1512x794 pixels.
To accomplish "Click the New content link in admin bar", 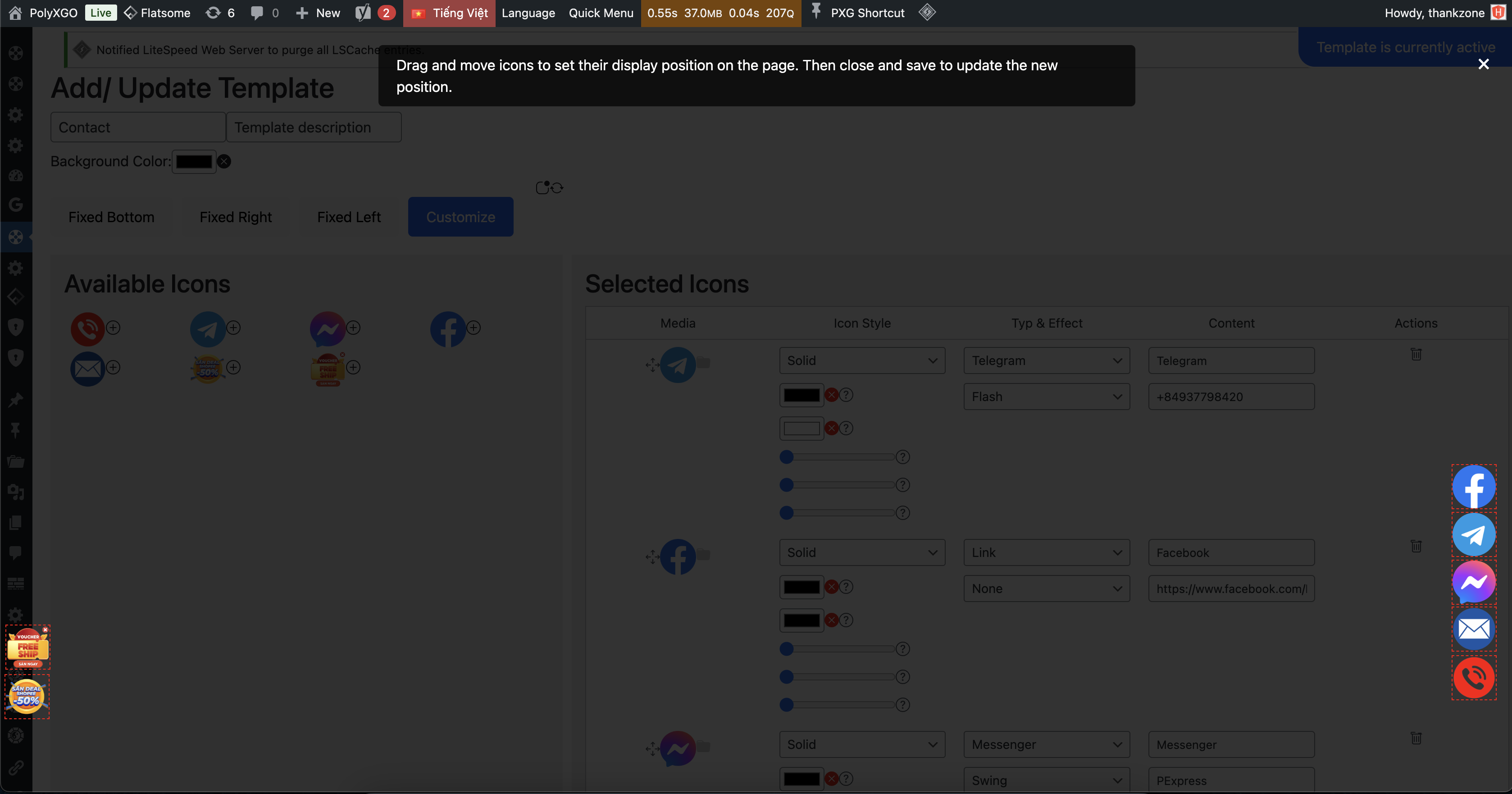I will (x=318, y=13).
